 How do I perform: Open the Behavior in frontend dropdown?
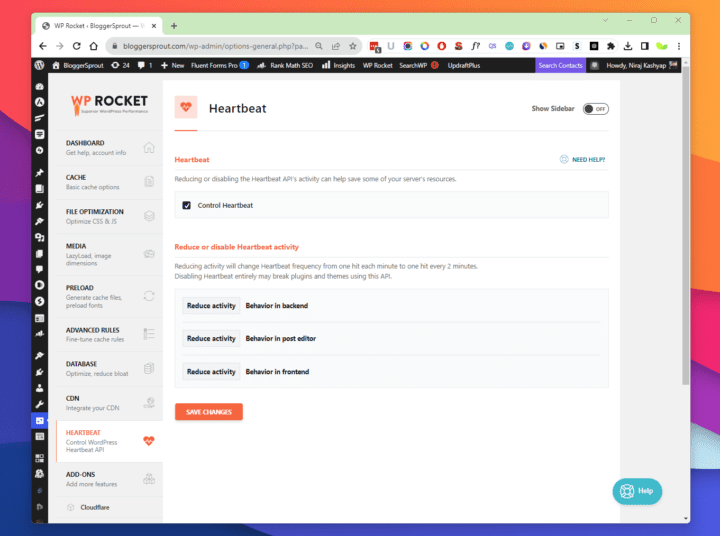click(211, 372)
